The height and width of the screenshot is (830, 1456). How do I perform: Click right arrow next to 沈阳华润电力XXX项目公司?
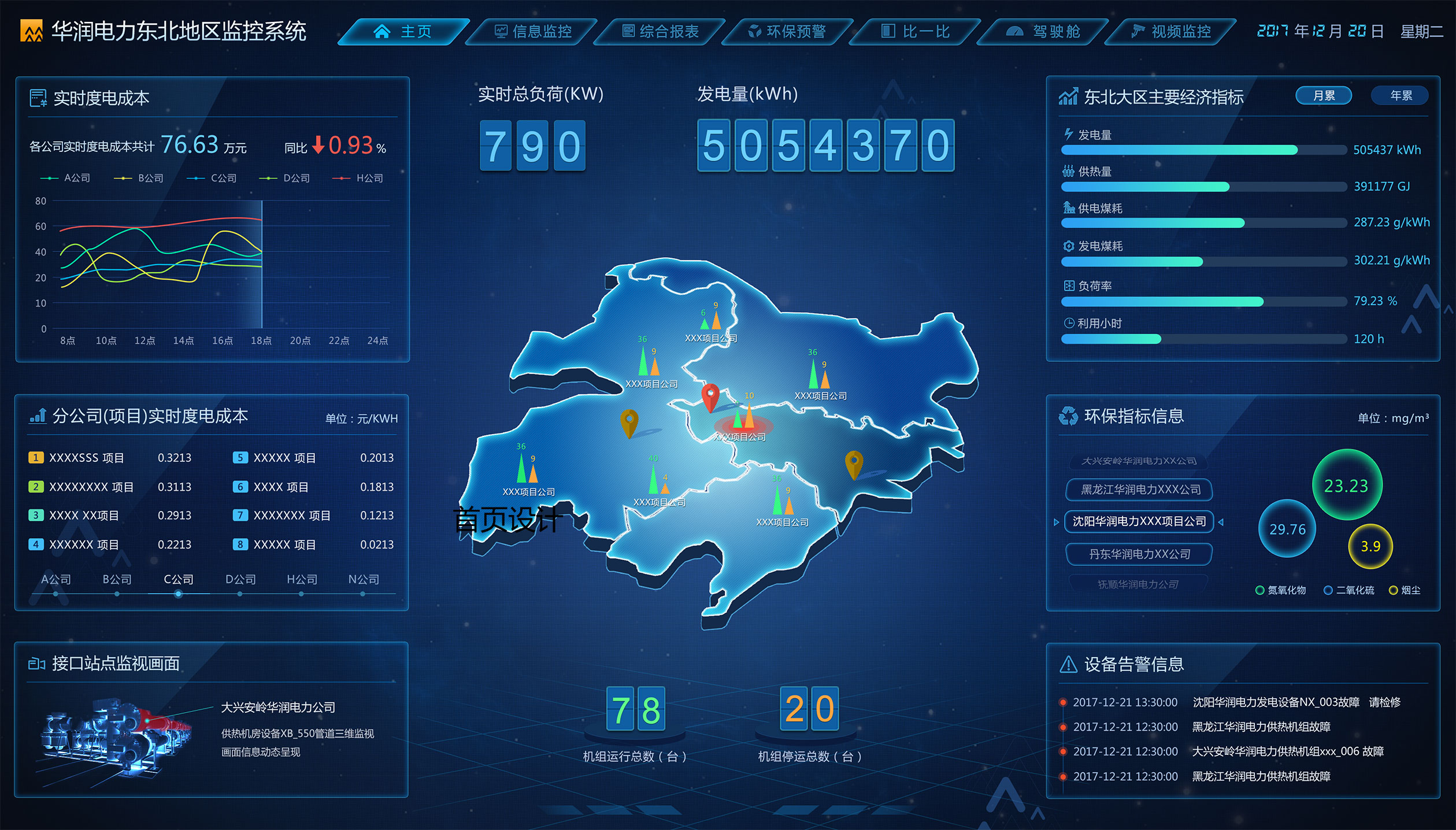(1221, 522)
